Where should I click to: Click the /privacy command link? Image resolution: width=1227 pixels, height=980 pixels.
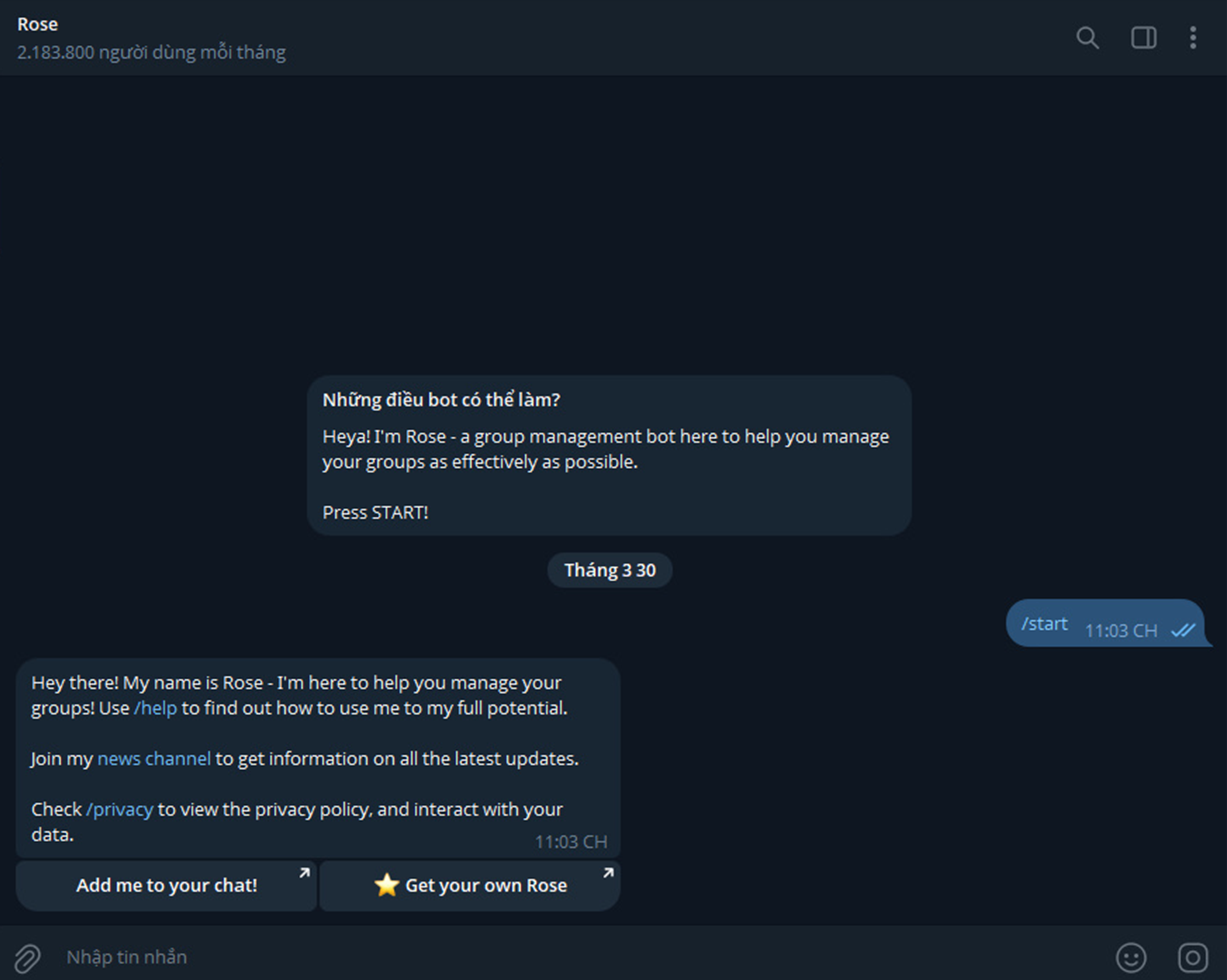[119, 809]
